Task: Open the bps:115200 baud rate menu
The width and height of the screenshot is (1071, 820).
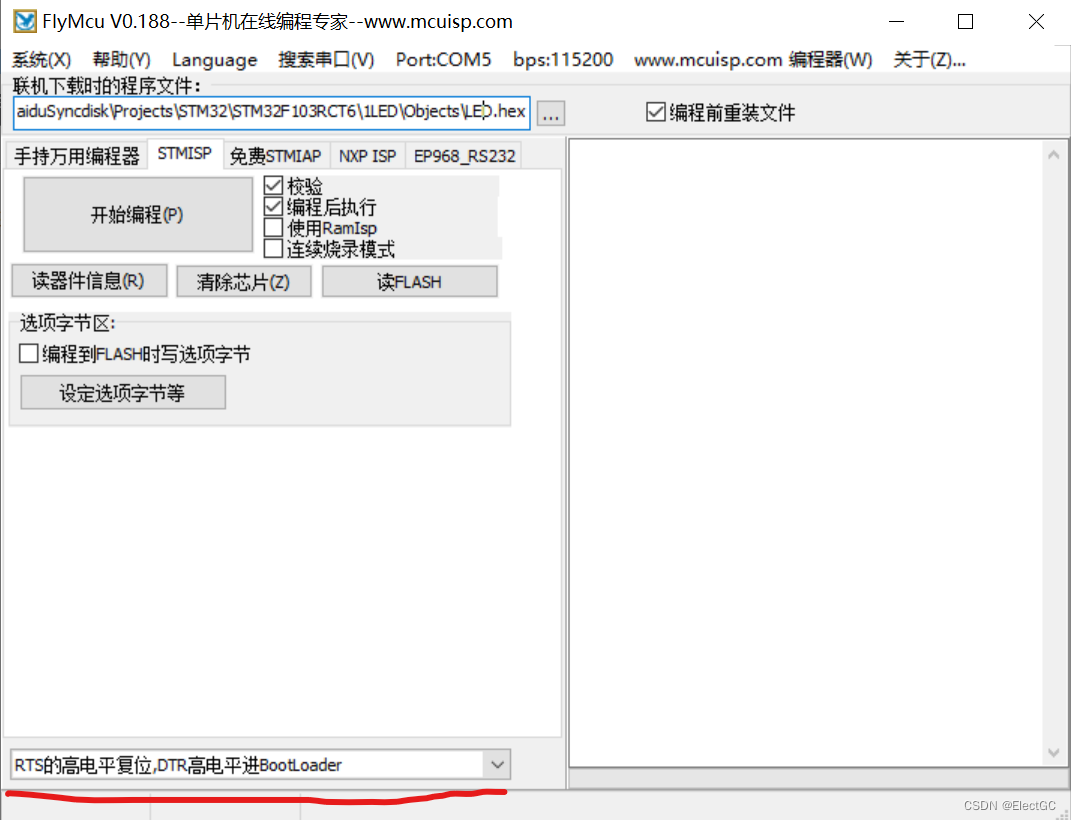Action: point(562,59)
